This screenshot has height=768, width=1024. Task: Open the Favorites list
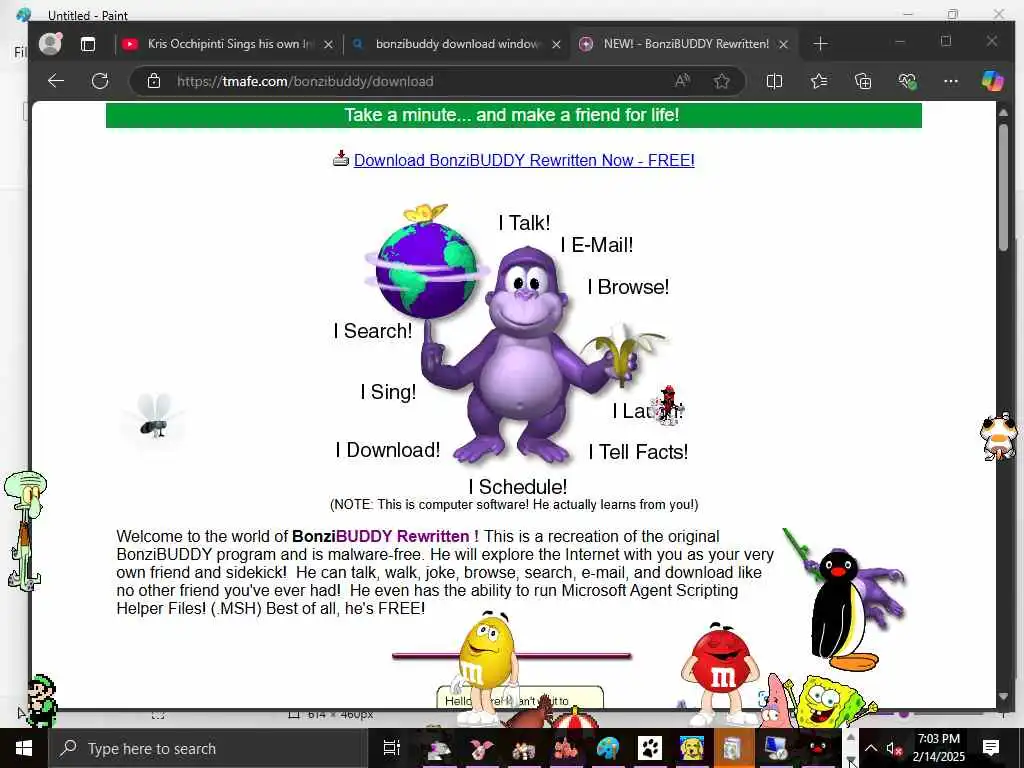tap(819, 81)
